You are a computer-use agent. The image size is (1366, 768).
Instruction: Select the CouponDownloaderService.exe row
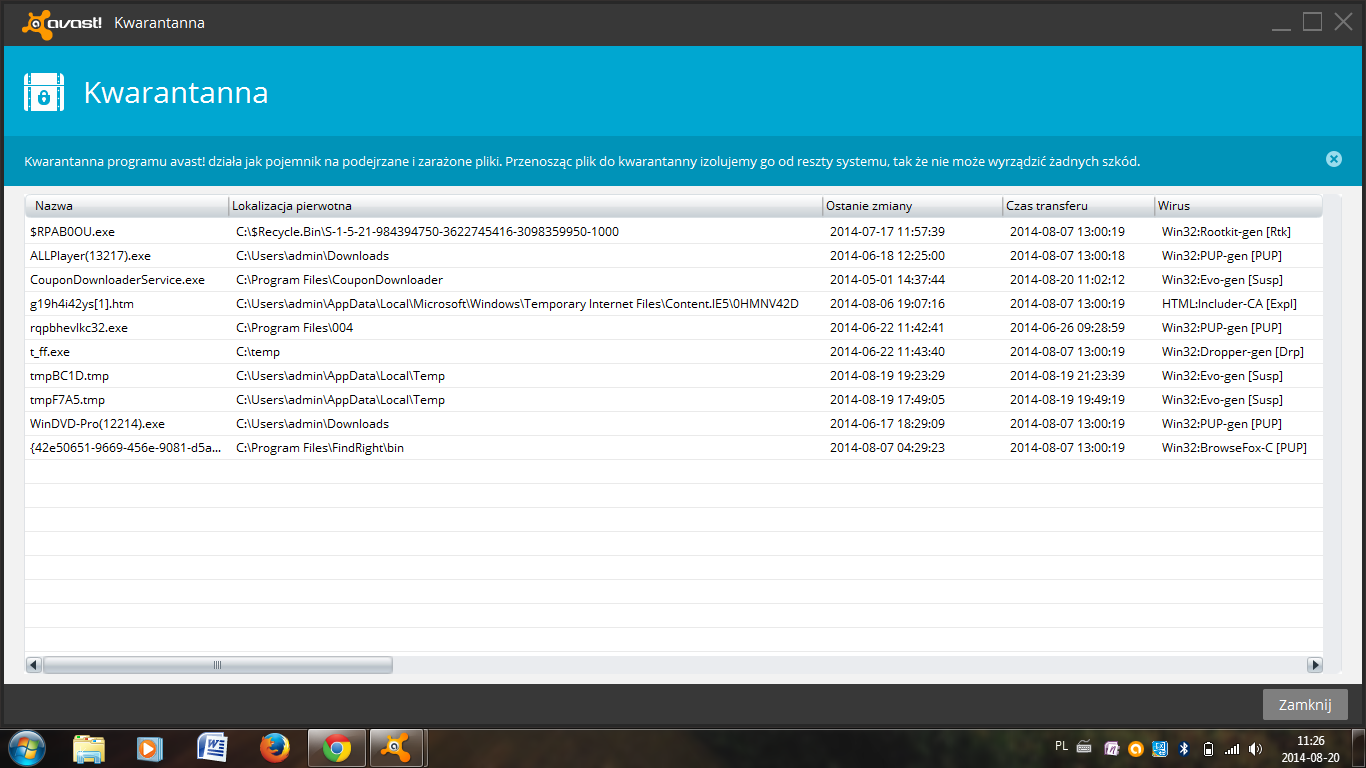coord(118,280)
